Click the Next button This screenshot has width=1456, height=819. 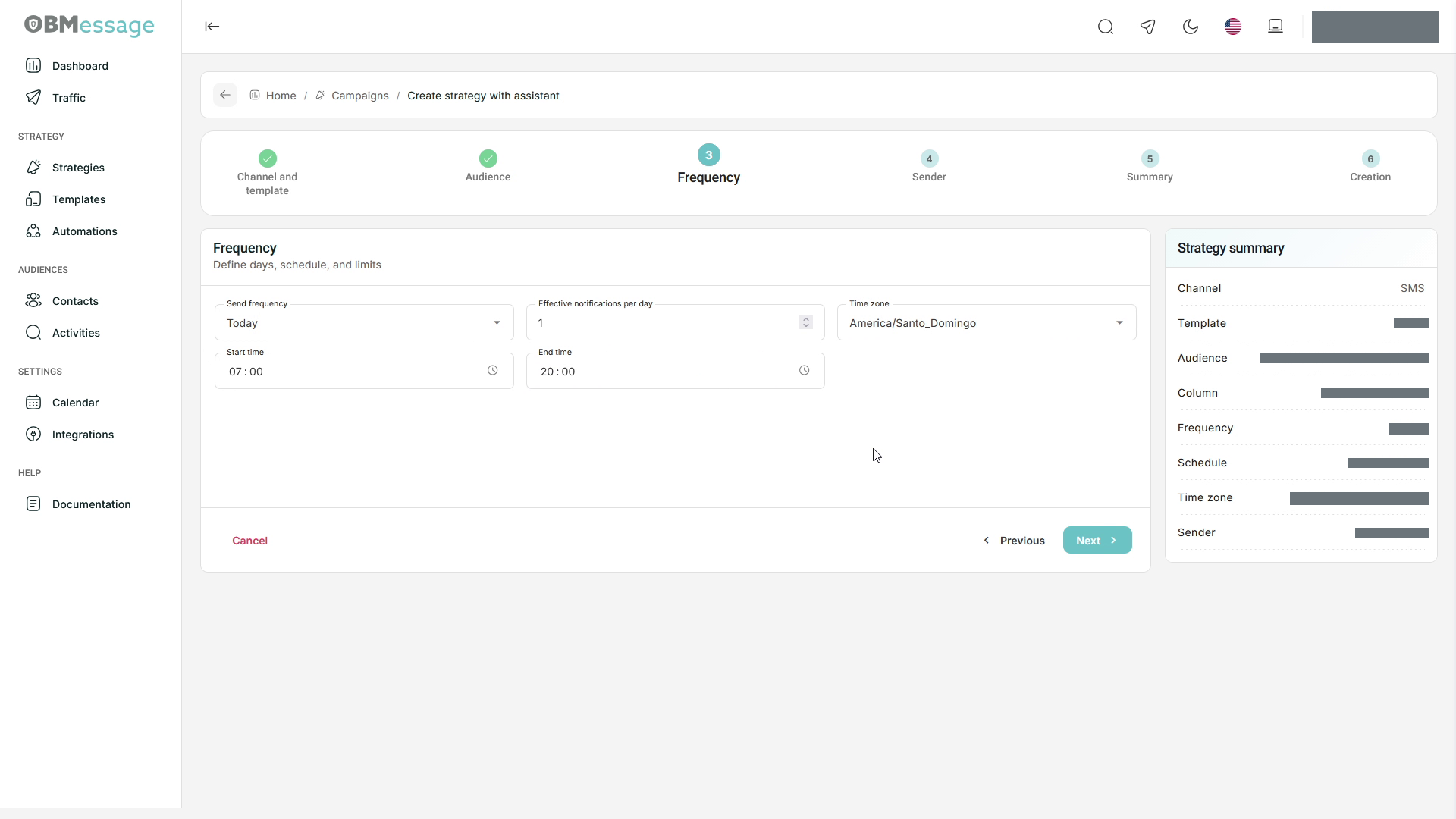(x=1097, y=541)
